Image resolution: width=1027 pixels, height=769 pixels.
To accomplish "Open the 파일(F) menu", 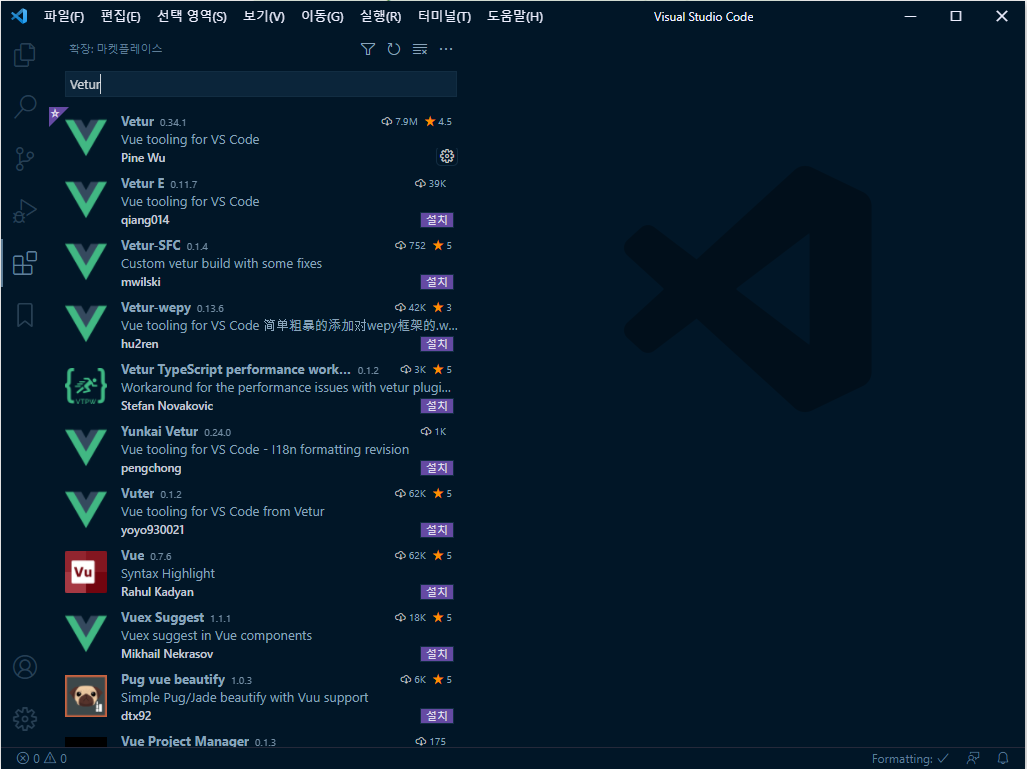I will coord(64,16).
